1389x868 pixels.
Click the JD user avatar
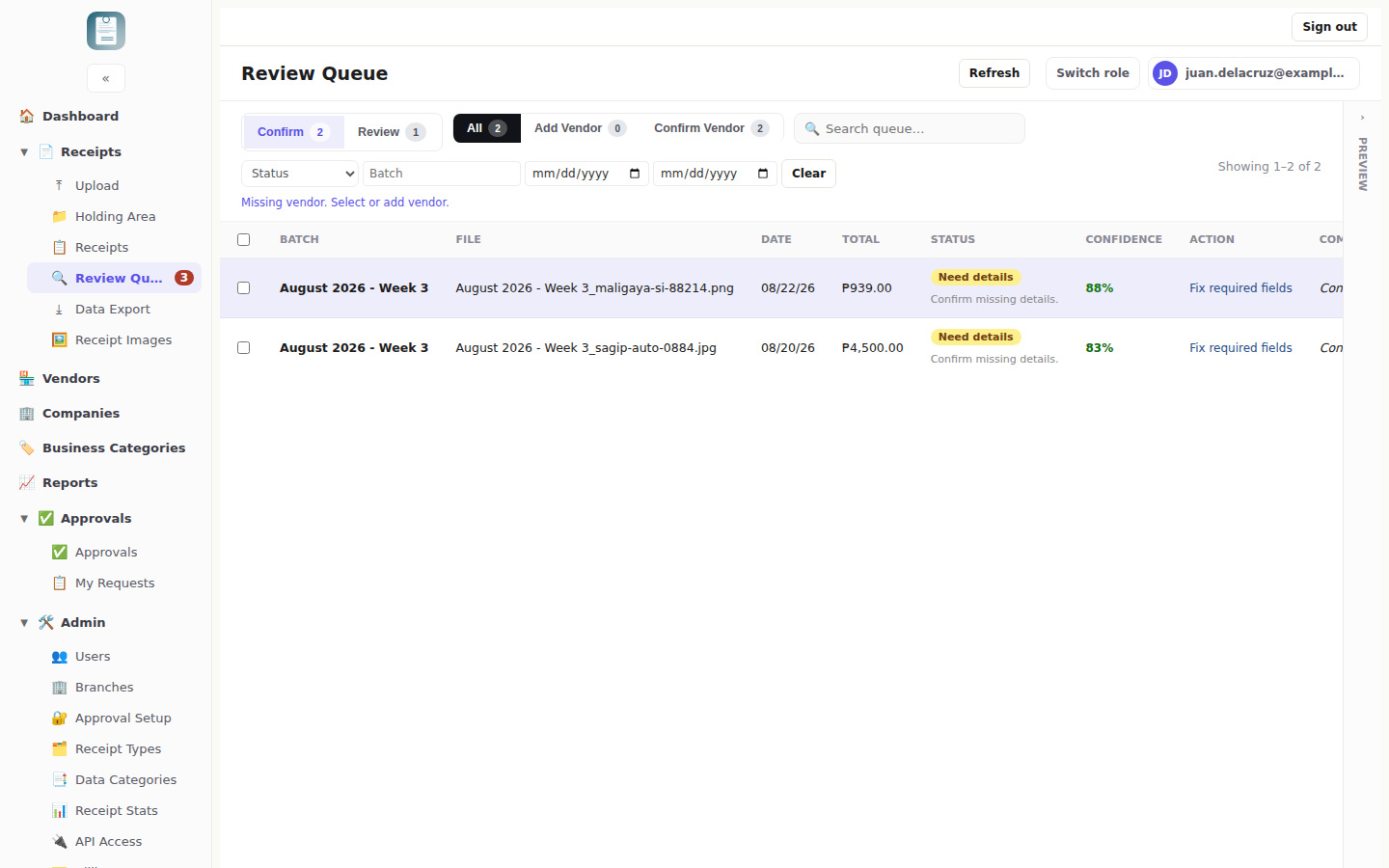pyautogui.click(x=1165, y=73)
